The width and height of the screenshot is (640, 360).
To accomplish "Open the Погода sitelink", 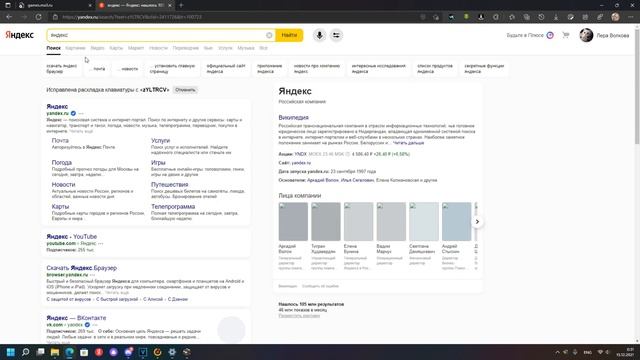I will click(62, 162).
